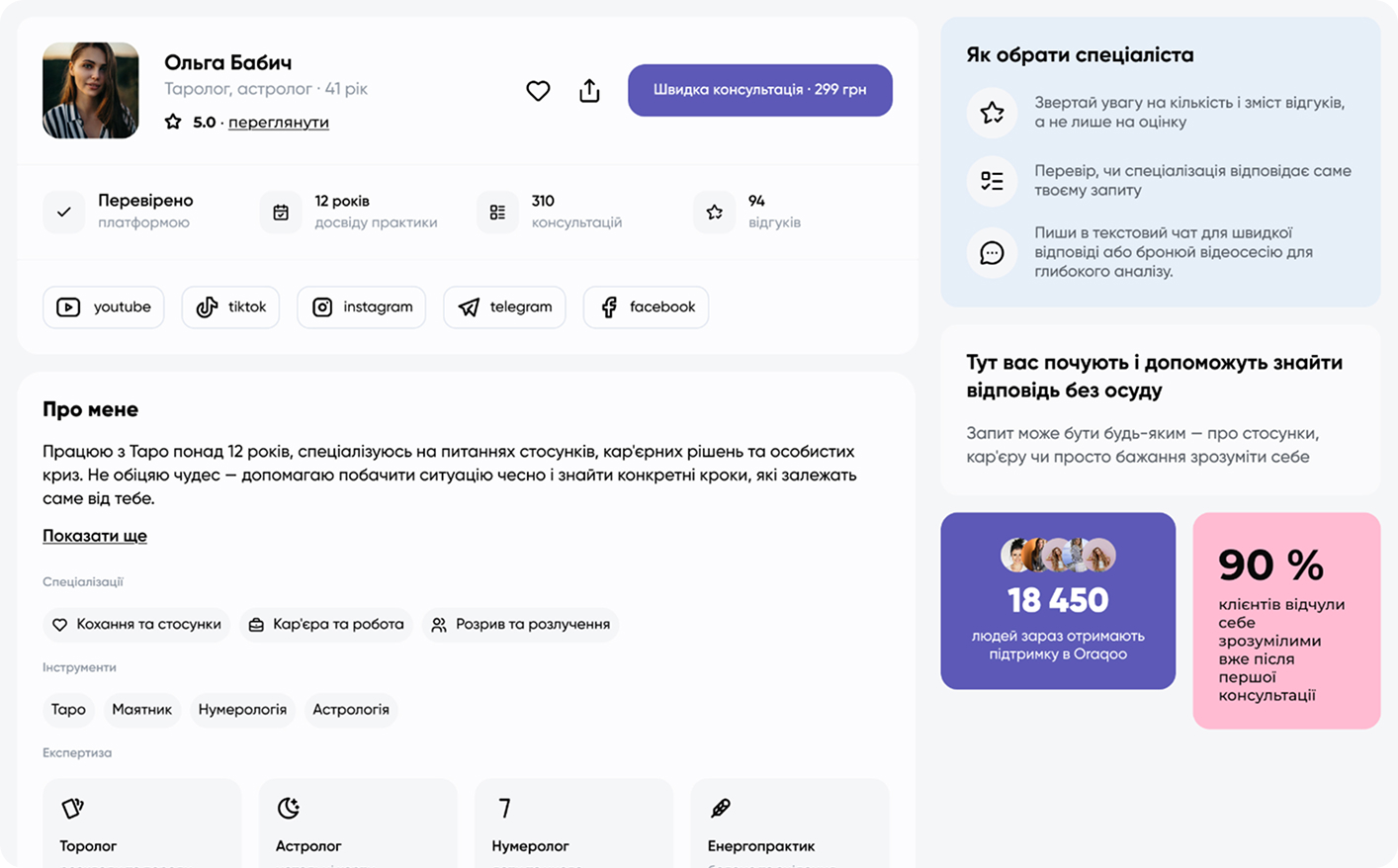Open the youtube social link

click(x=104, y=307)
